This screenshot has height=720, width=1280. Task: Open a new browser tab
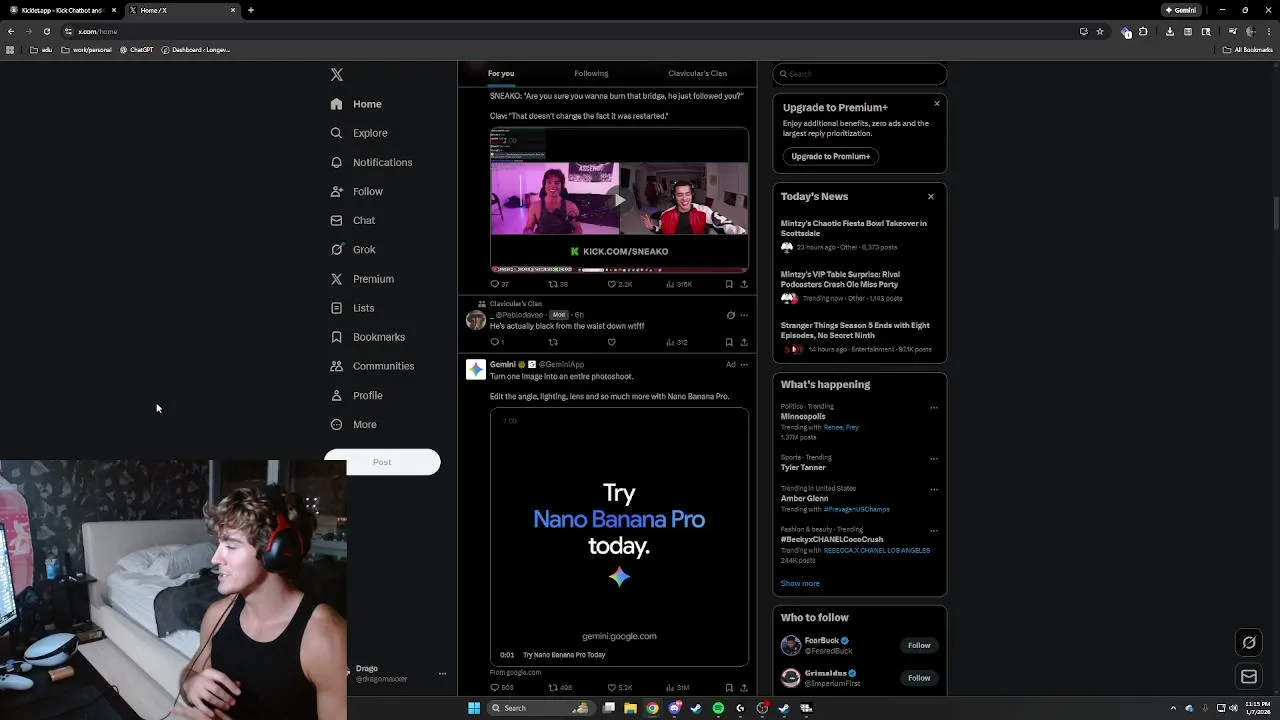(x=251, y=10)
